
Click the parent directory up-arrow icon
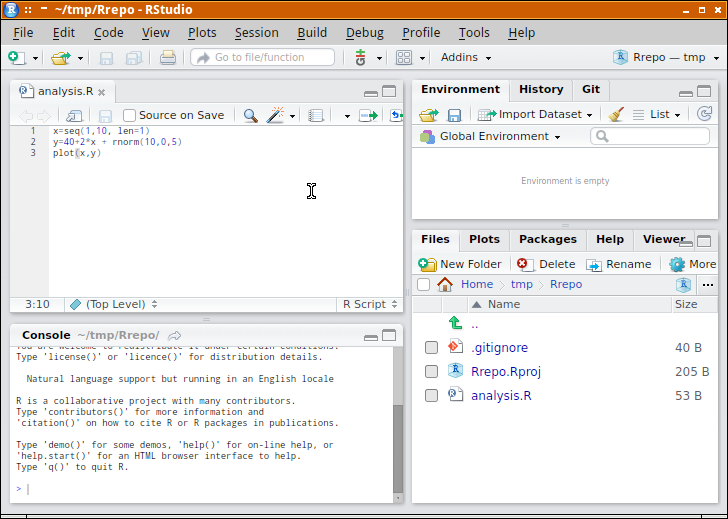pos(455,323)
